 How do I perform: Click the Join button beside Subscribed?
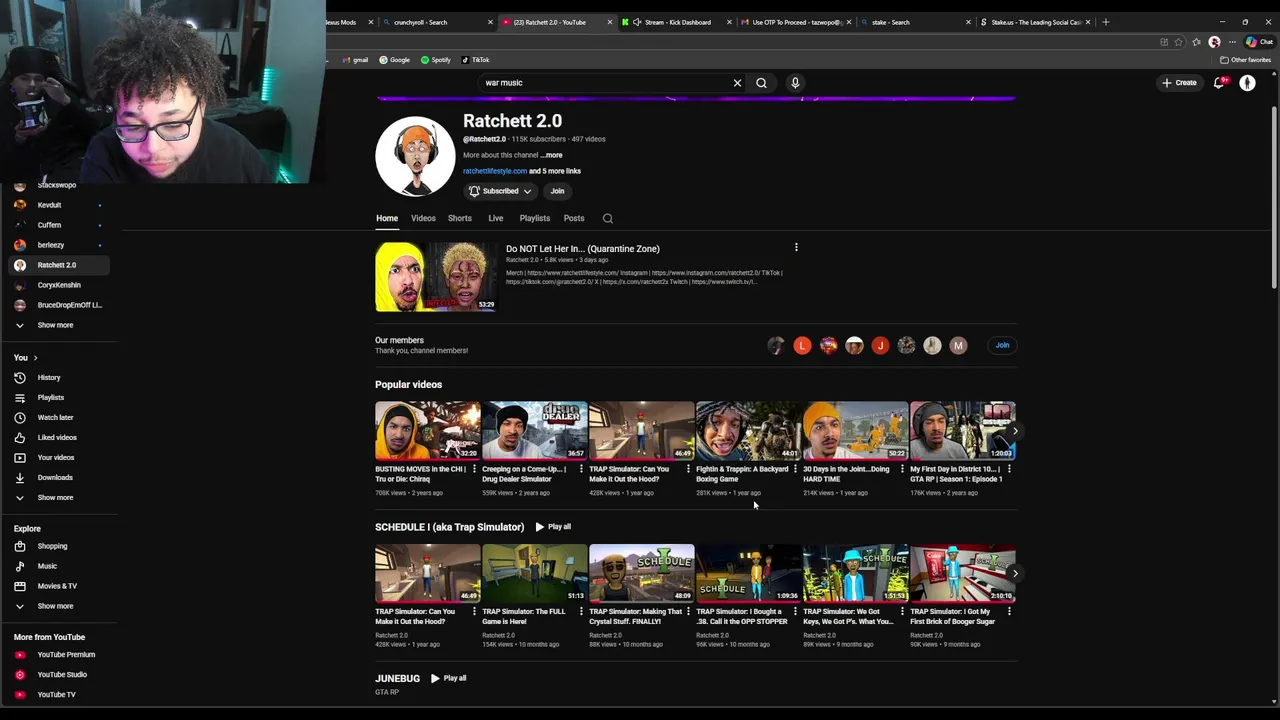coord(557,191)
